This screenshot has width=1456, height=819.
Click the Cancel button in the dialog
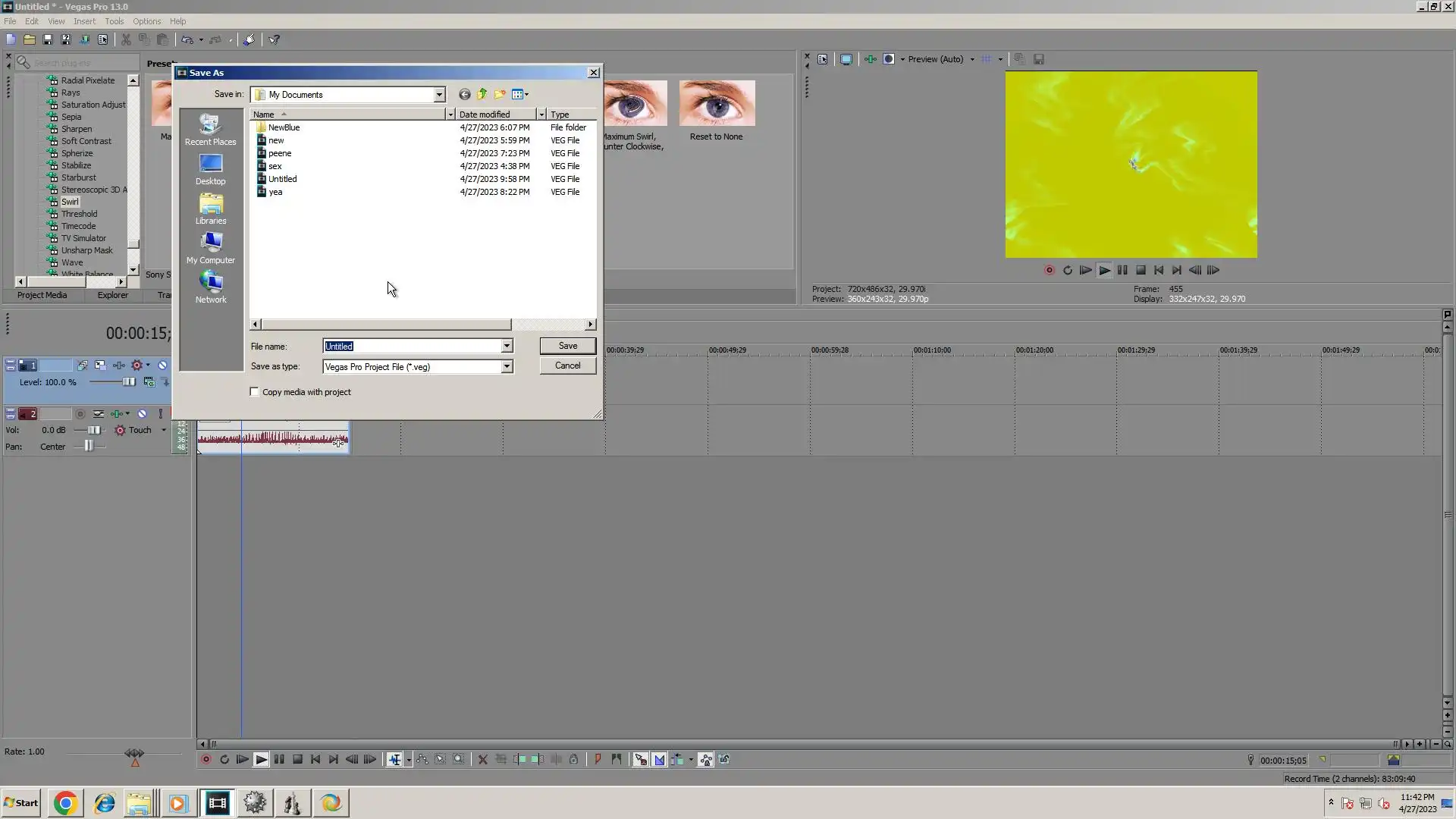click(567, 366)
